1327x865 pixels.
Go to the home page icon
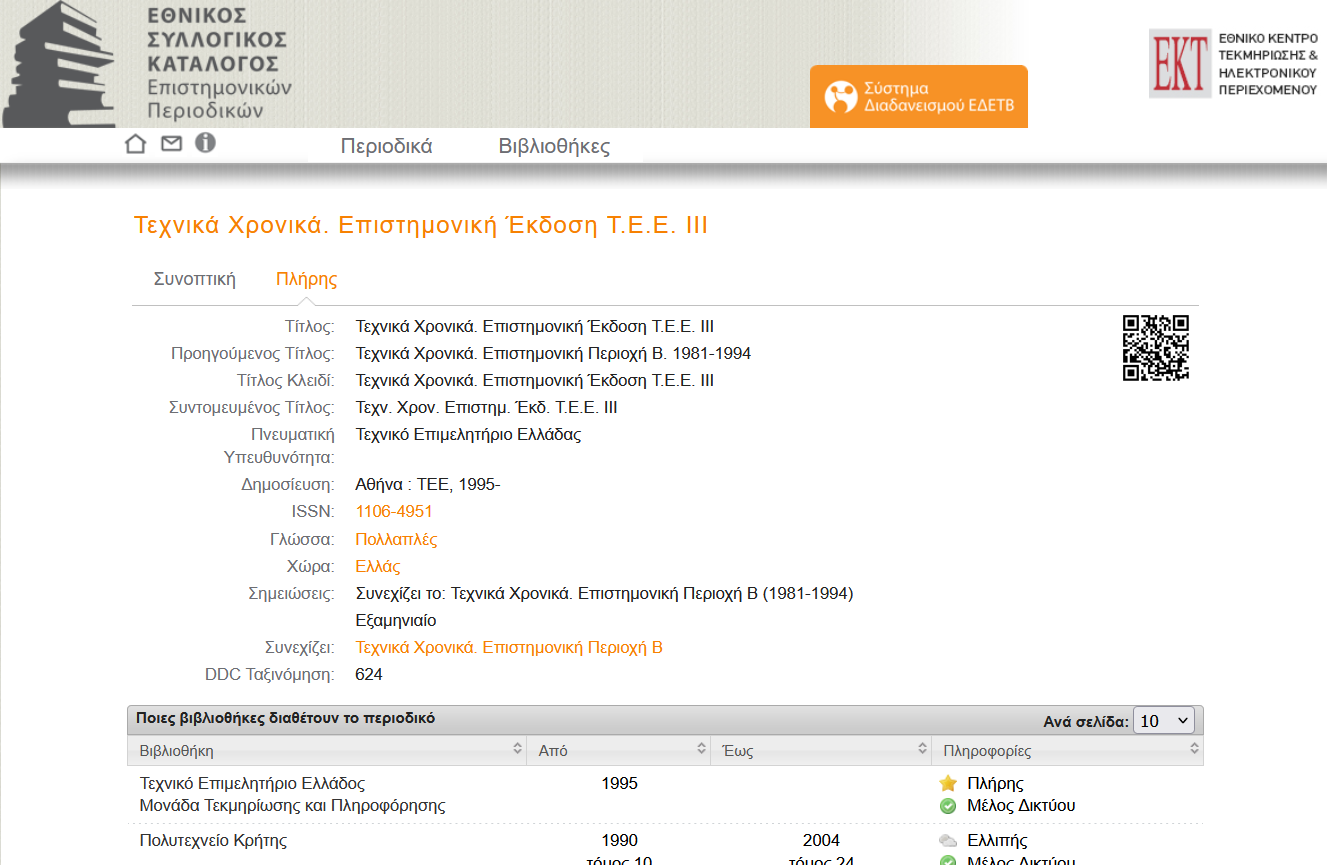(x=136, y=144)
